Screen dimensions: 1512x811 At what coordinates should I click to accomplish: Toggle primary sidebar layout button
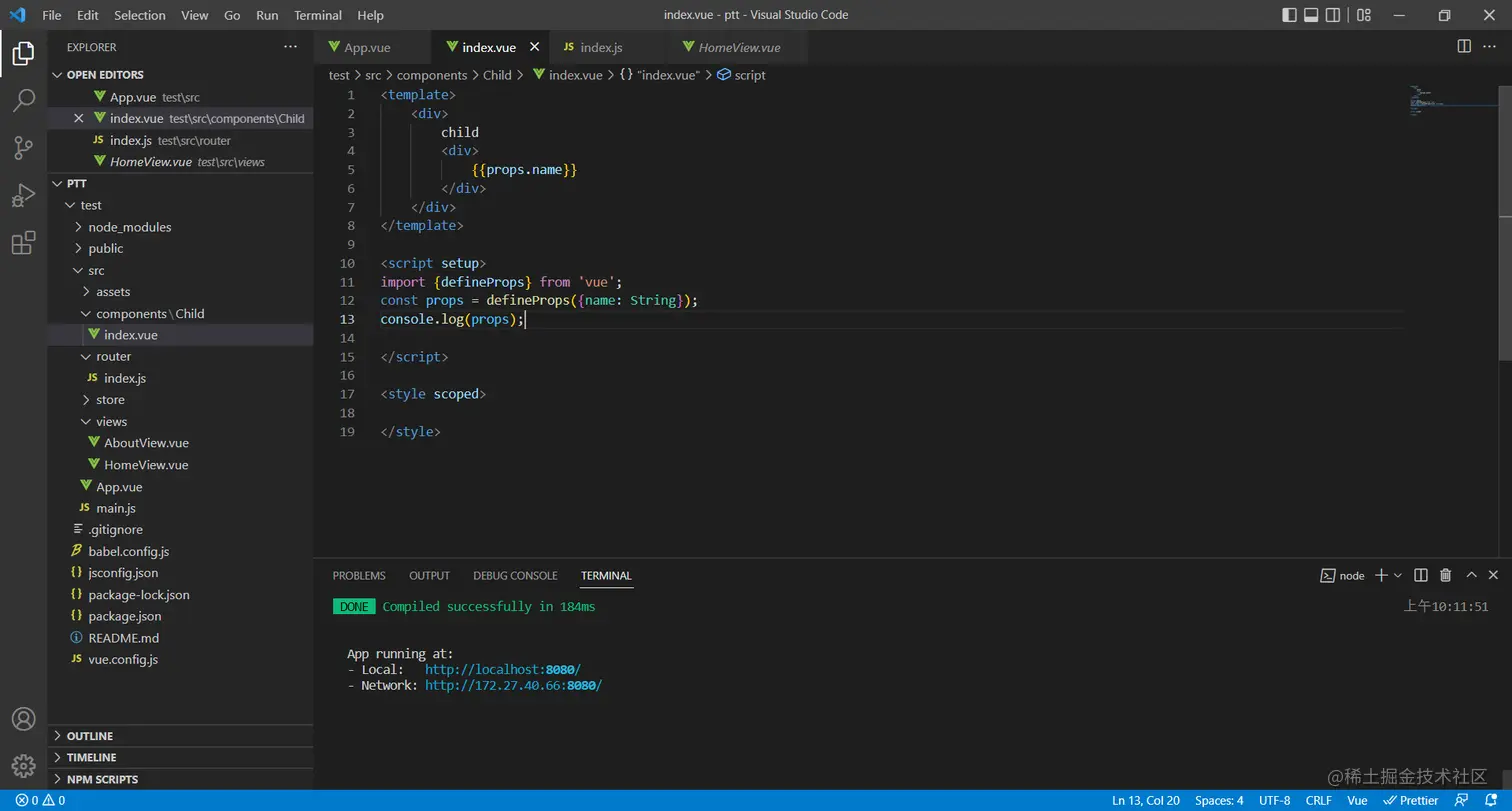[x=1289, y=15]
